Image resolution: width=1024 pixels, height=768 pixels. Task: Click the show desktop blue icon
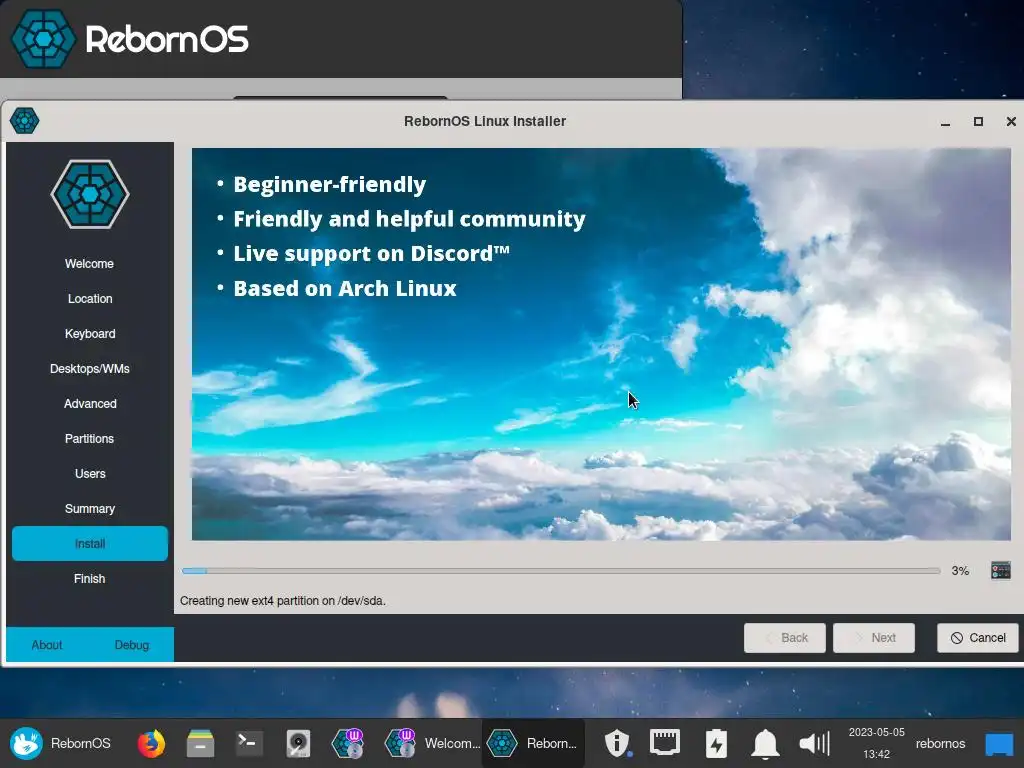[999, 744]
